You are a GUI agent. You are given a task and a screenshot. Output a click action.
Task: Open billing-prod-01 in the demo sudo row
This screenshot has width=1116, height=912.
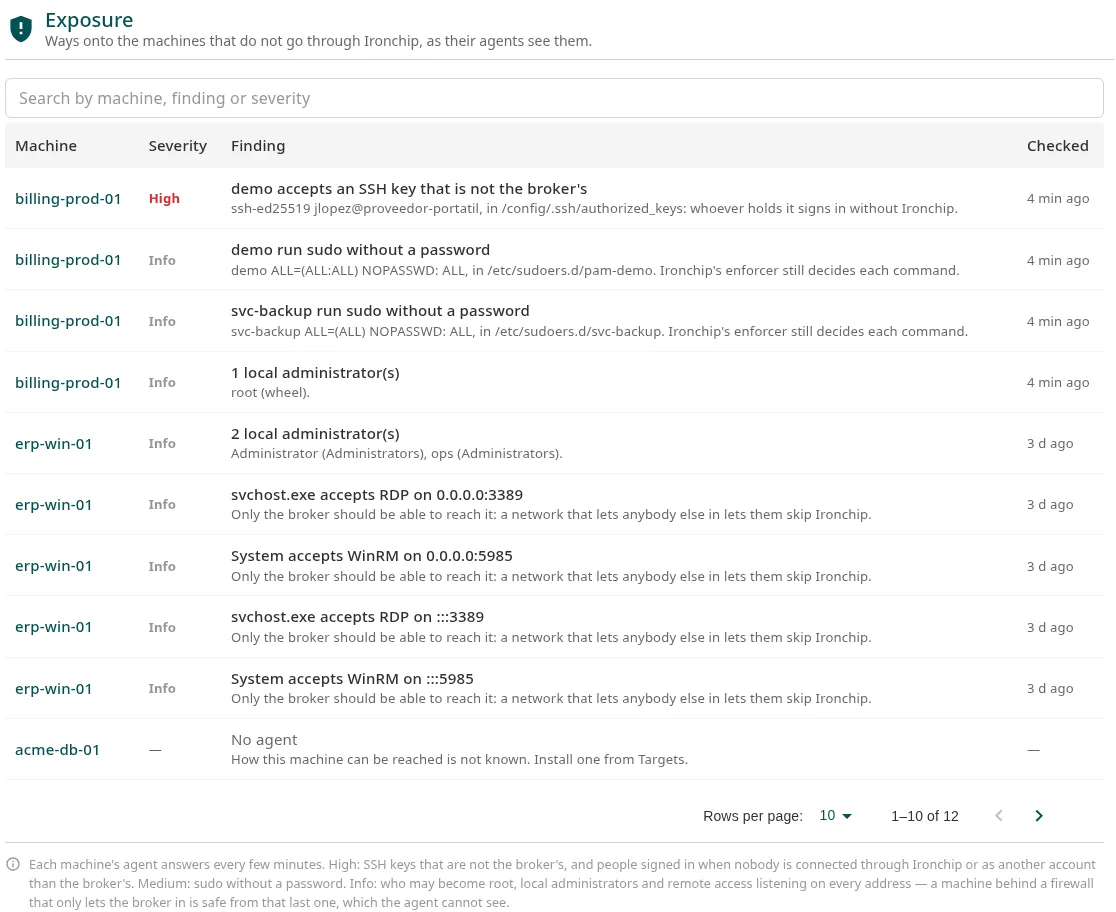click(68, 260)
